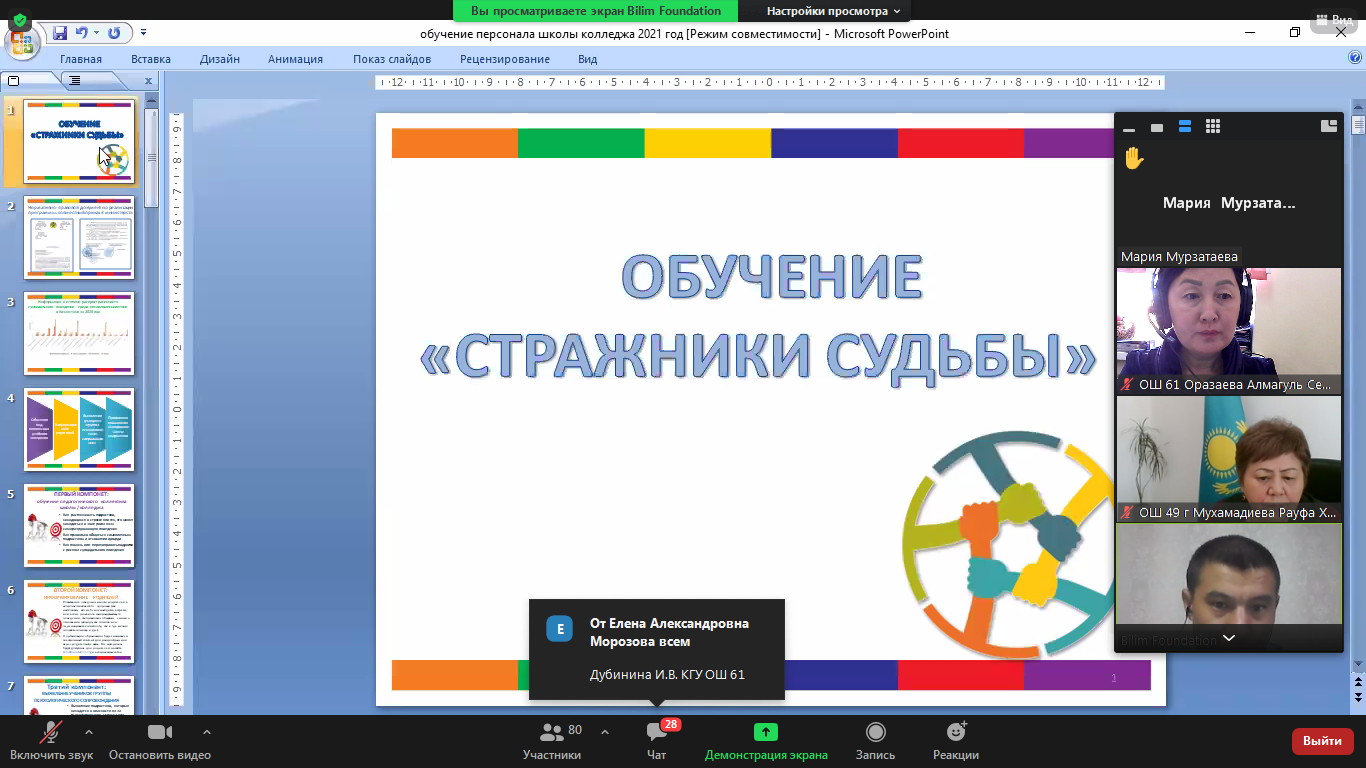This screenshot has width=1366, height=768.
Task: Switch to the Показ слайдов tab
Action: click(x=391, y=59)
